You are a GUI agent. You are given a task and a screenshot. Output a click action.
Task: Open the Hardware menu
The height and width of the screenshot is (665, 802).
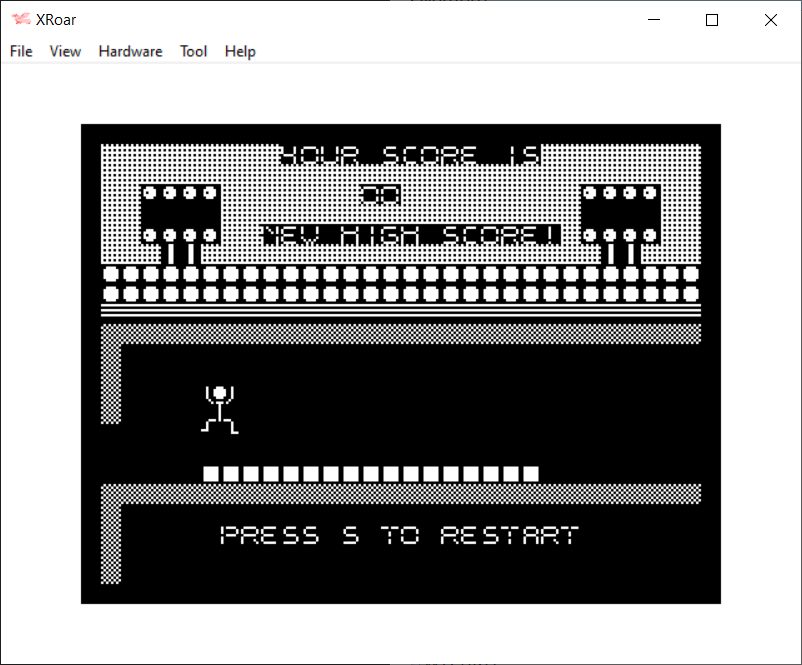(130, 51)
